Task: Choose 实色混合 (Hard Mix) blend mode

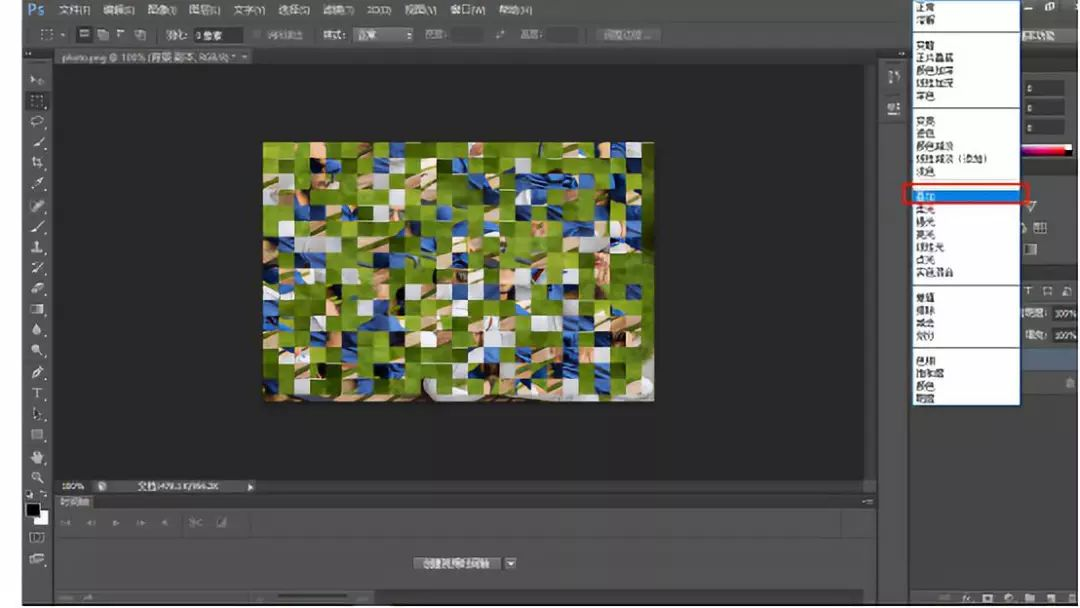Action: click(966, 273)
